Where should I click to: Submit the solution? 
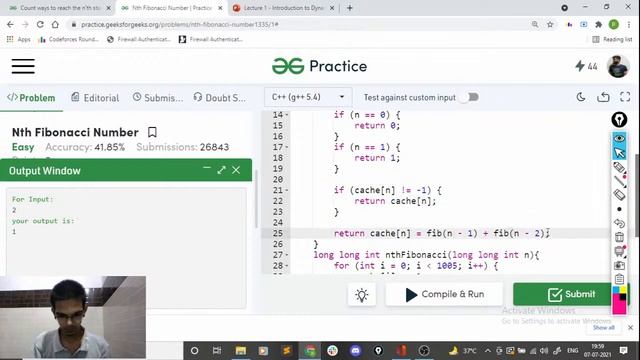570,294
